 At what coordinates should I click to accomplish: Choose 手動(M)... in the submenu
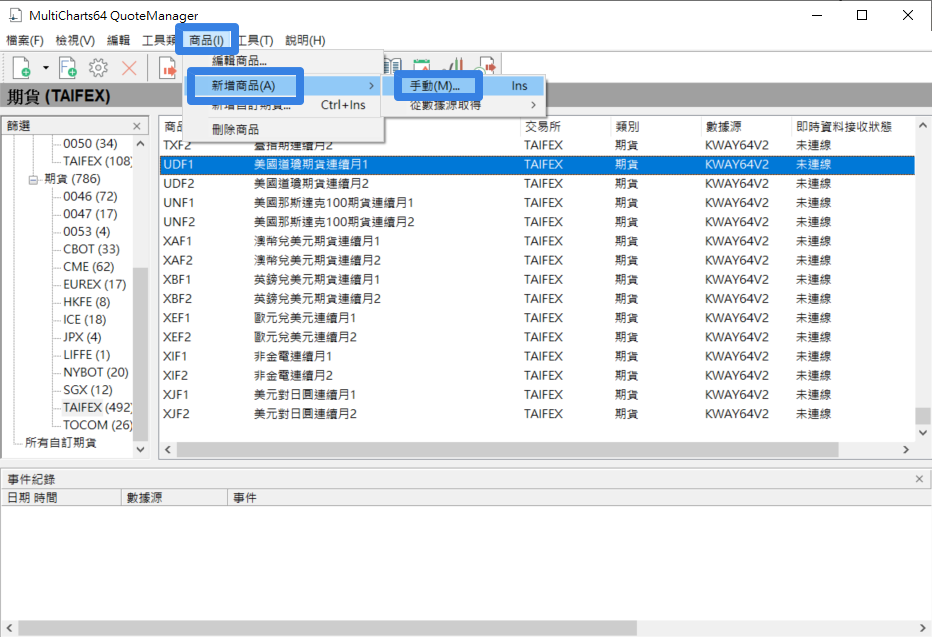[x=463, y=86]
